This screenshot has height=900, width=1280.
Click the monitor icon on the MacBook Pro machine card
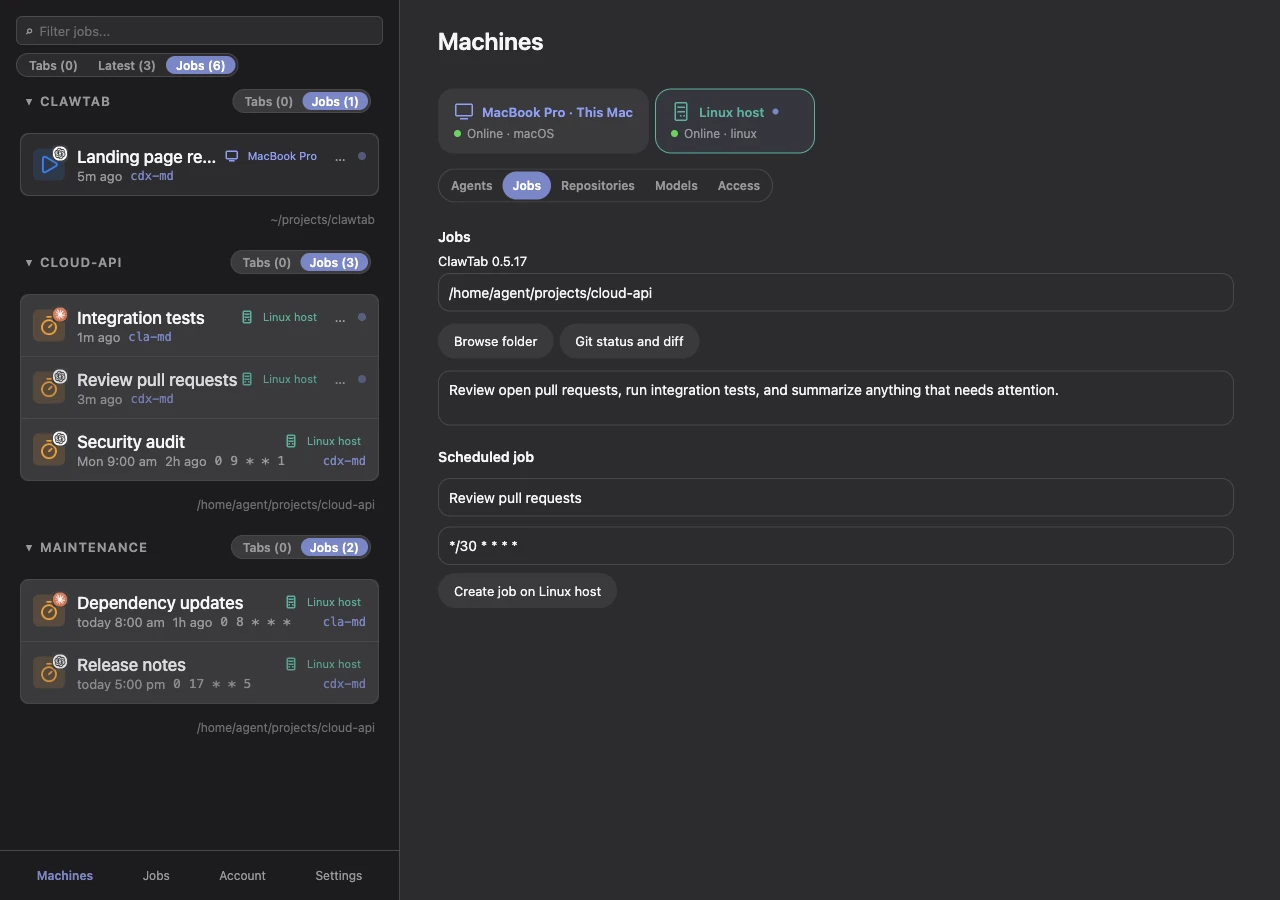coord(464,112)
